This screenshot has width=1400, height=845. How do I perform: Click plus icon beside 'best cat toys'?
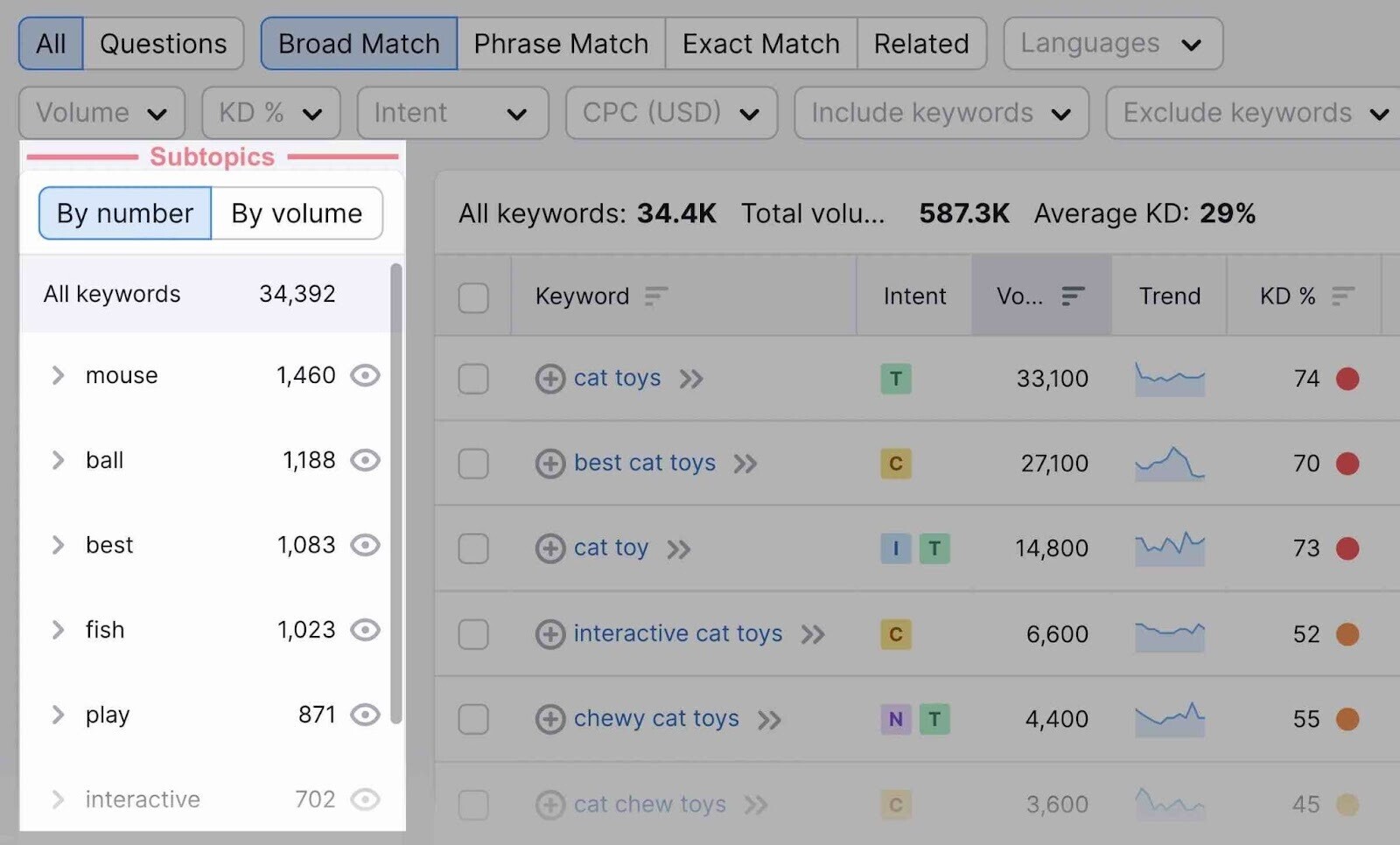549,464
